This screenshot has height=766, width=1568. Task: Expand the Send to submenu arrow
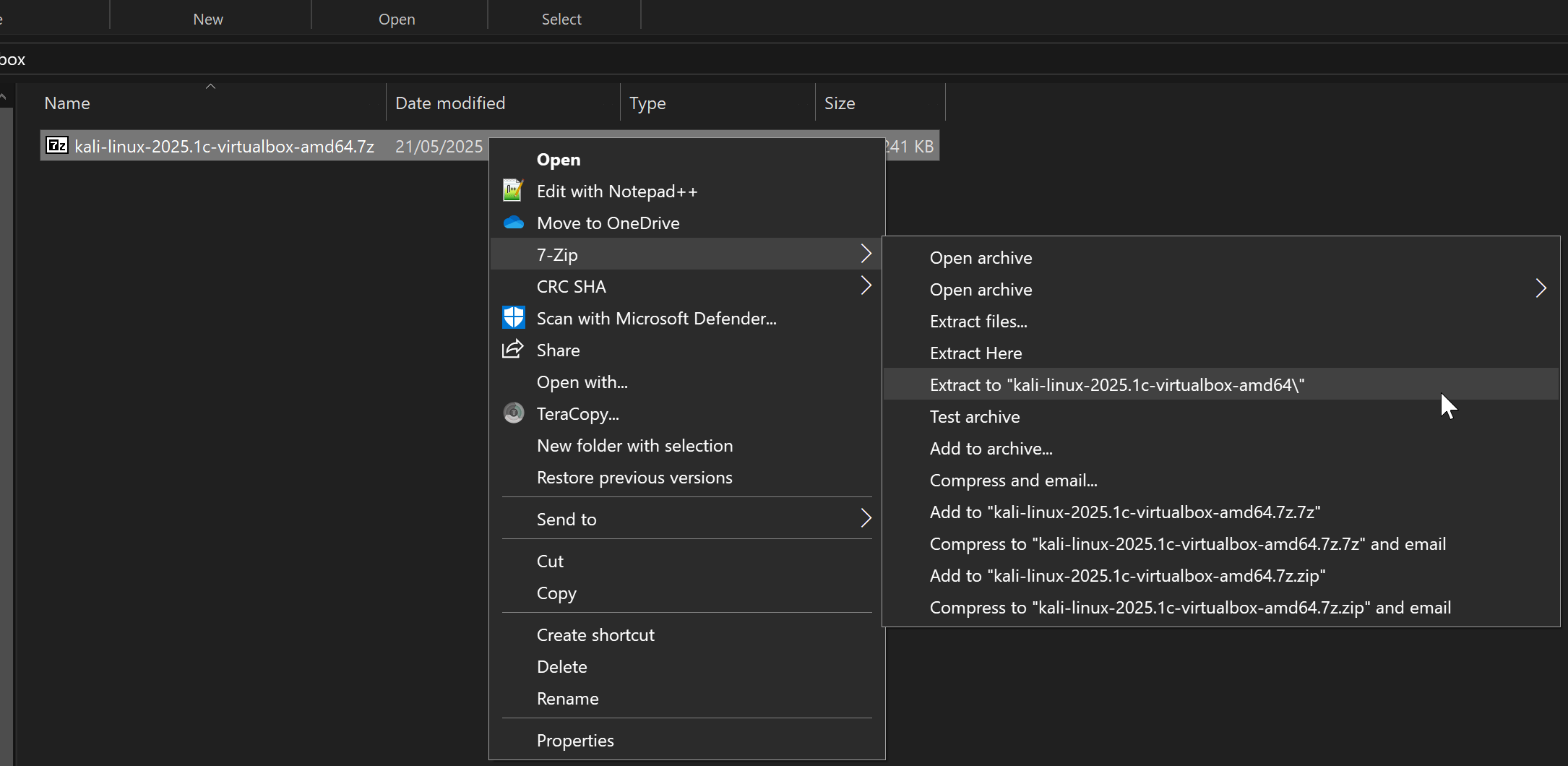point(866,518)
